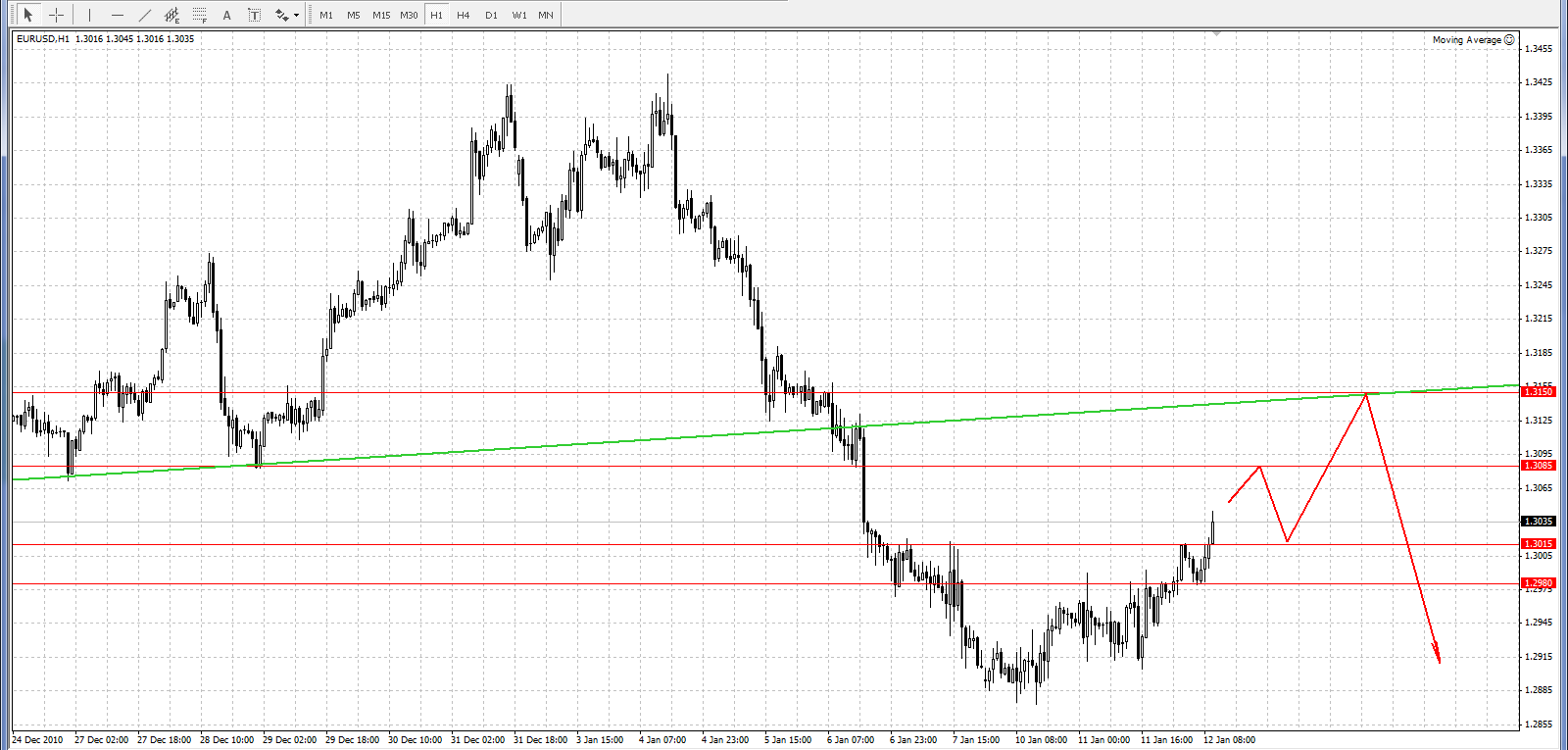Switch chart to M1 timeframe
Image resolution: width=1568 pixels, height=750 pixels.
(x=326, y=15)
